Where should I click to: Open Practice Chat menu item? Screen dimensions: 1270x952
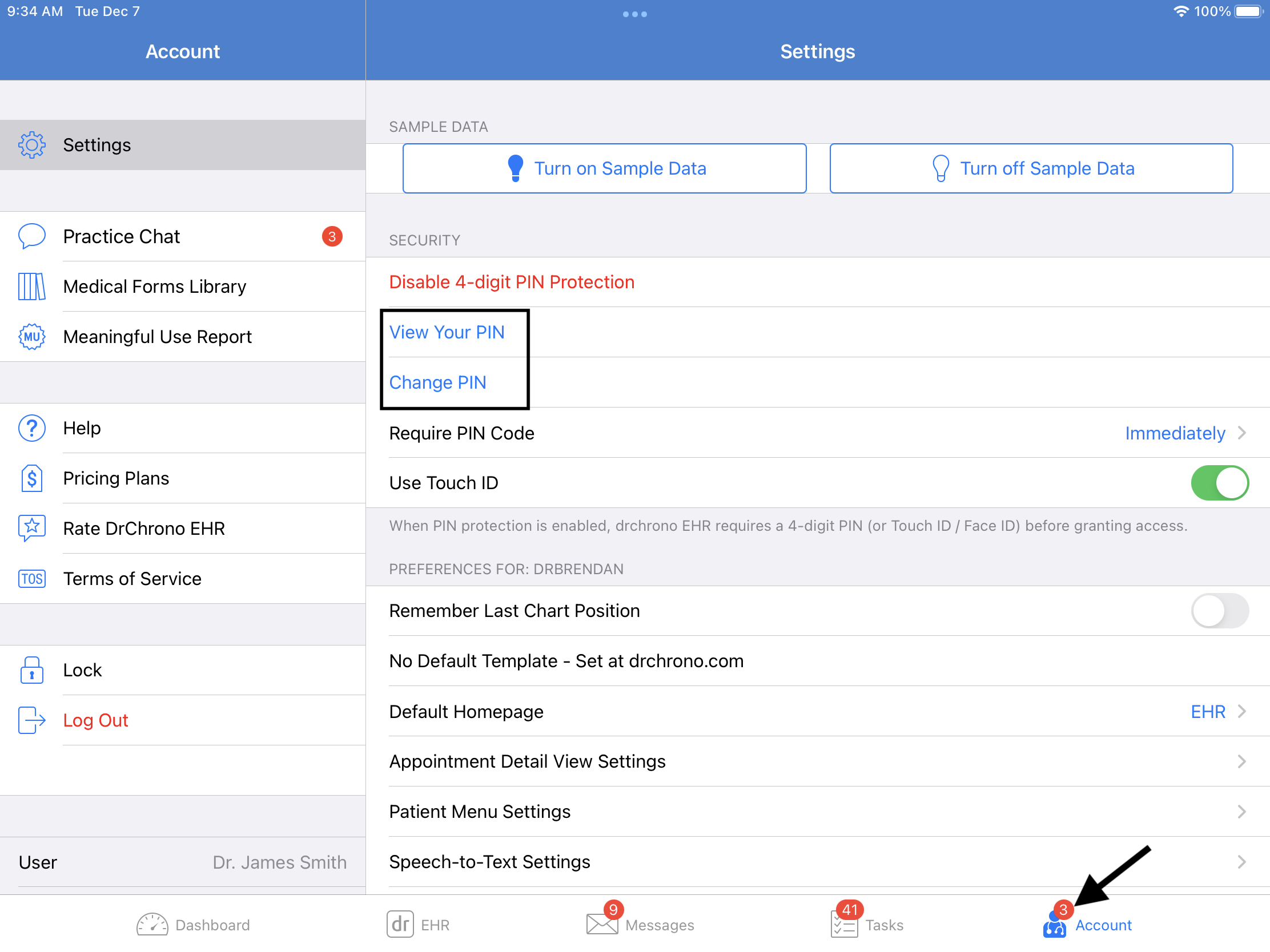(183, 236)
